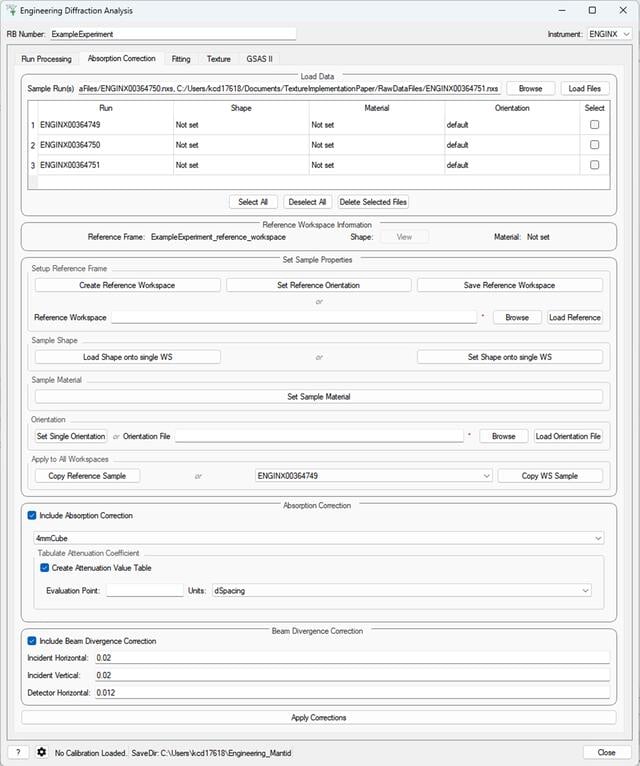
Task: Tick the Select checkbox for ENGINX00364750
Action: pyautogui.click(x=594, y=145)
